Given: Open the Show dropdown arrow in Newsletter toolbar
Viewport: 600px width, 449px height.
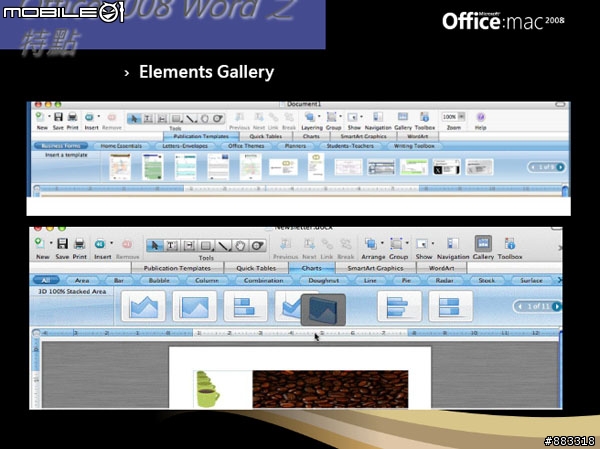Looking at the screenshot, I should [433, 243].
